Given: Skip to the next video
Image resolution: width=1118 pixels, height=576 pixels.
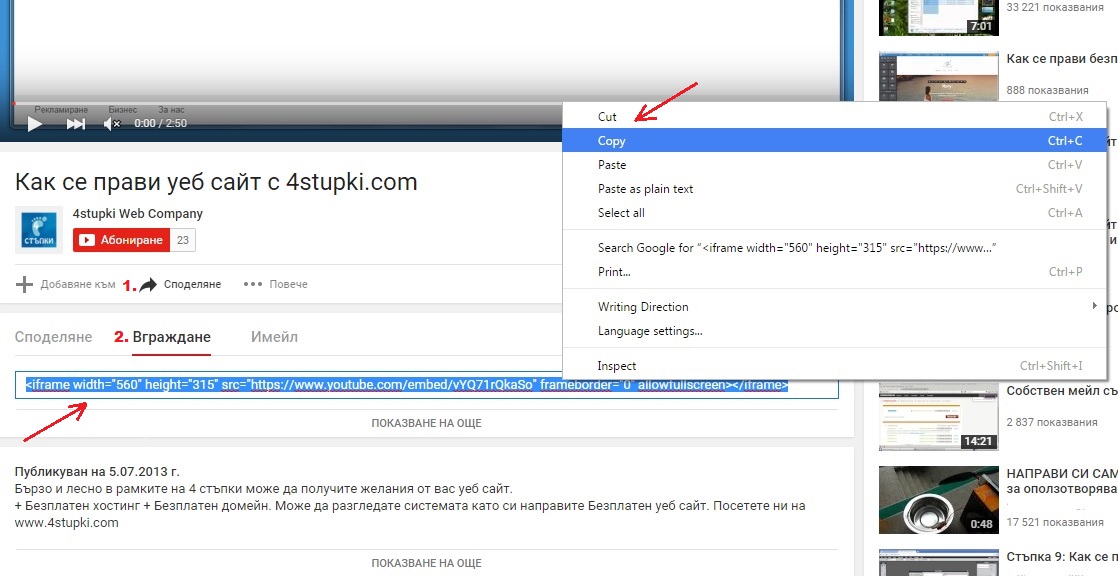Looking at the screenshot, I should (x=76, y=124).
